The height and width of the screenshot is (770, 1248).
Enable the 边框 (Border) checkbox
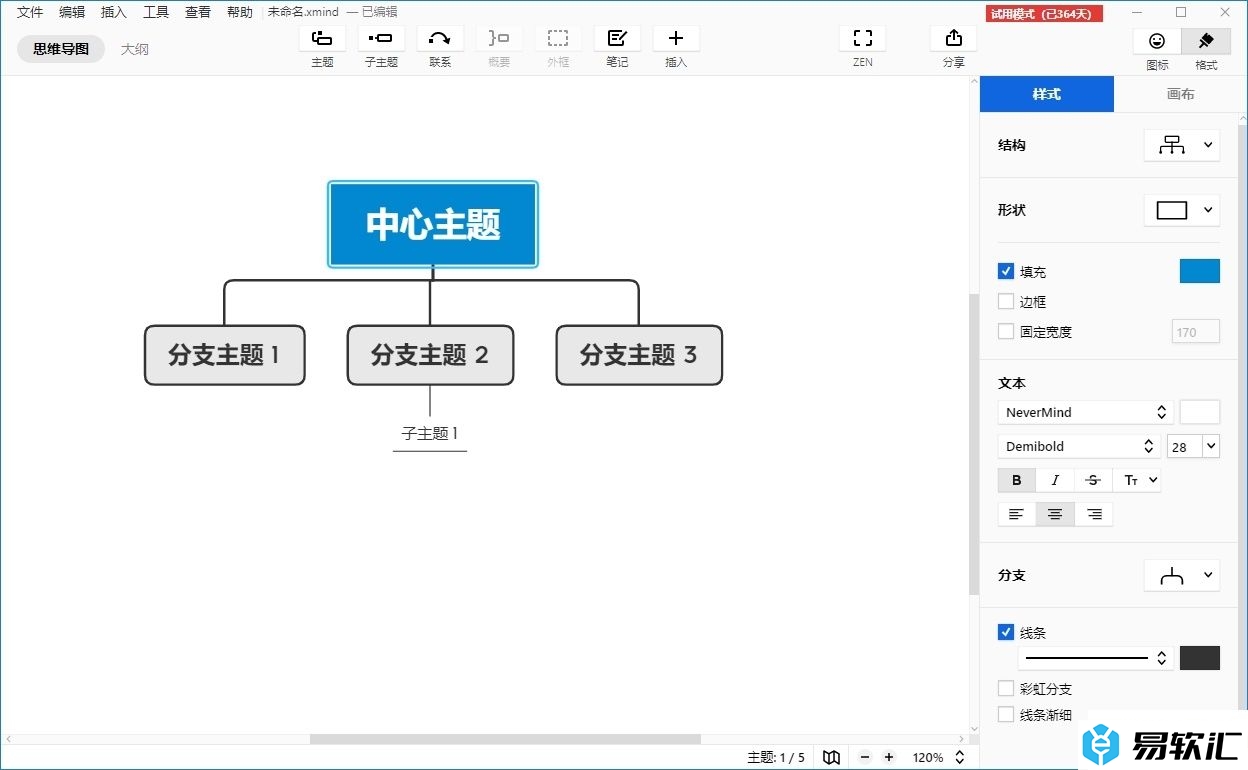[1006, 301]
